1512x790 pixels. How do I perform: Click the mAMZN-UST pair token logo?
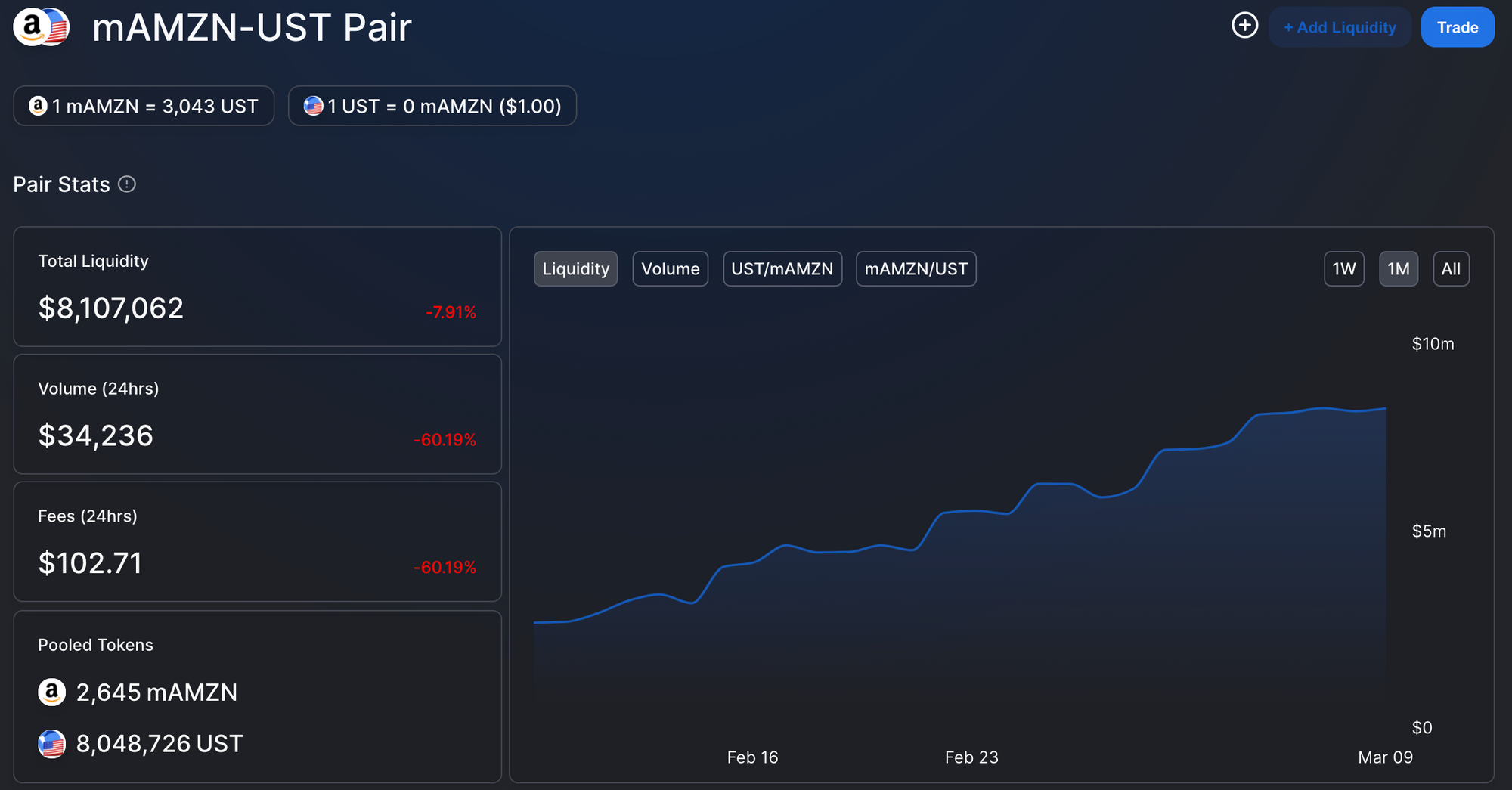click(x=42, y=27)
